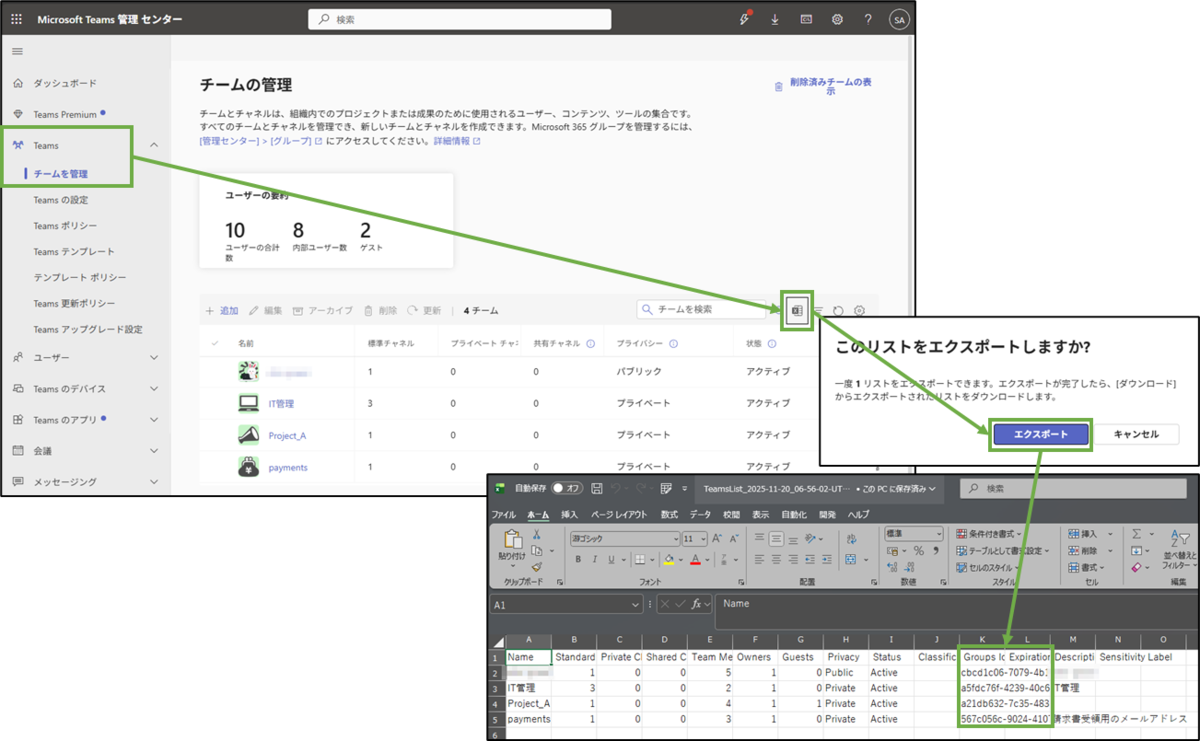
Task: Click the エクスポート button in the dialog
Action: click(1040, 434)
